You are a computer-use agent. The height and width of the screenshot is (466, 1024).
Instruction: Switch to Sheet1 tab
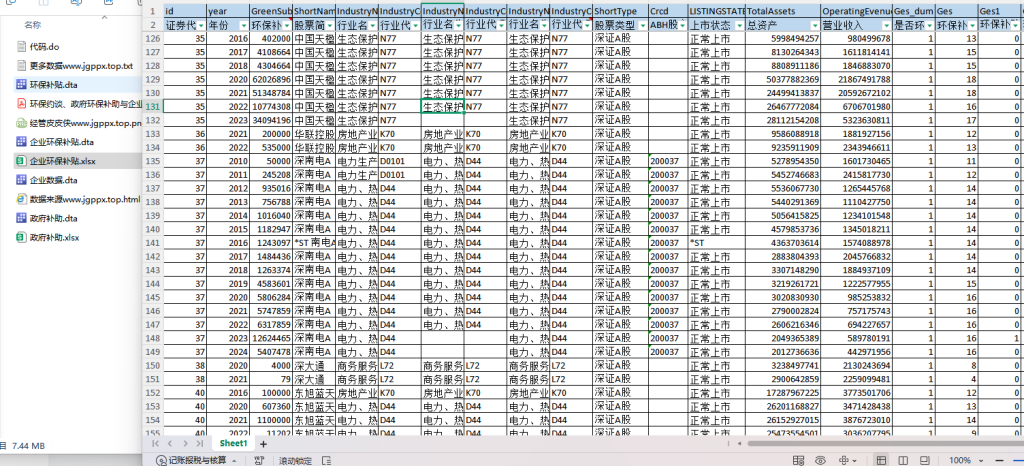[x=233, y=444]
